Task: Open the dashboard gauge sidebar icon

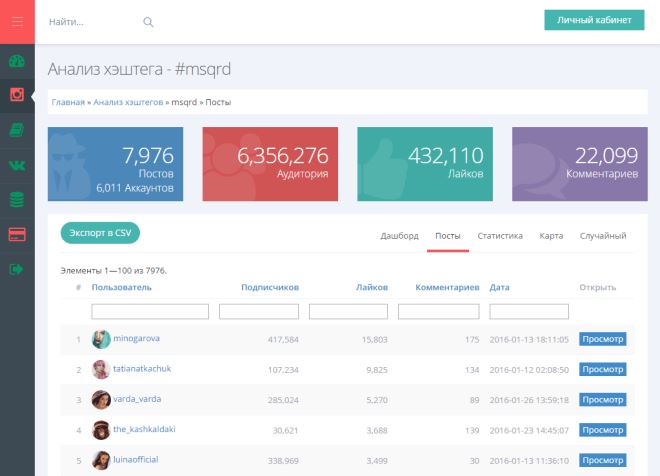Action: pos(17,61)
